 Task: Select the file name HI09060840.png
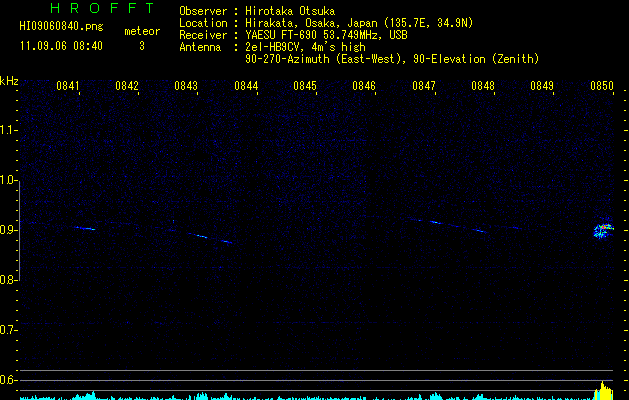pyautogui.click(x=61, y=26)
